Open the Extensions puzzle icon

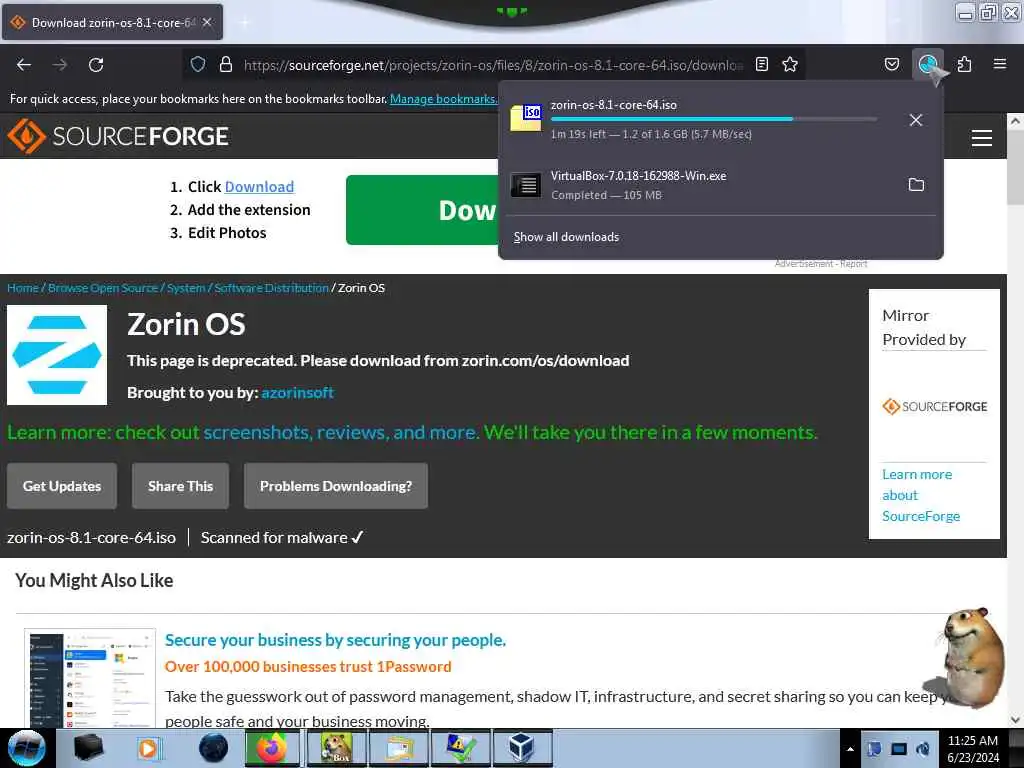[x=964, y=64]
